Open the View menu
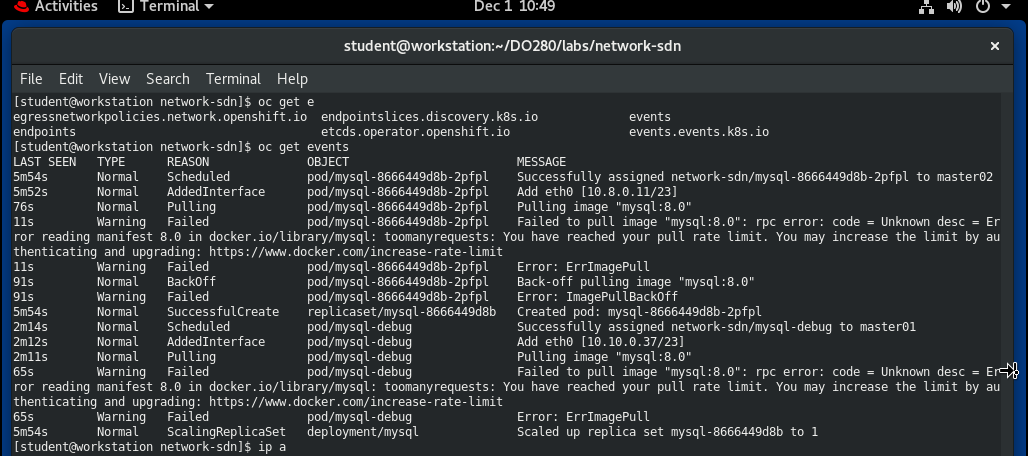The width and height of the screenshot is (1028, 456). coord(114,79)
